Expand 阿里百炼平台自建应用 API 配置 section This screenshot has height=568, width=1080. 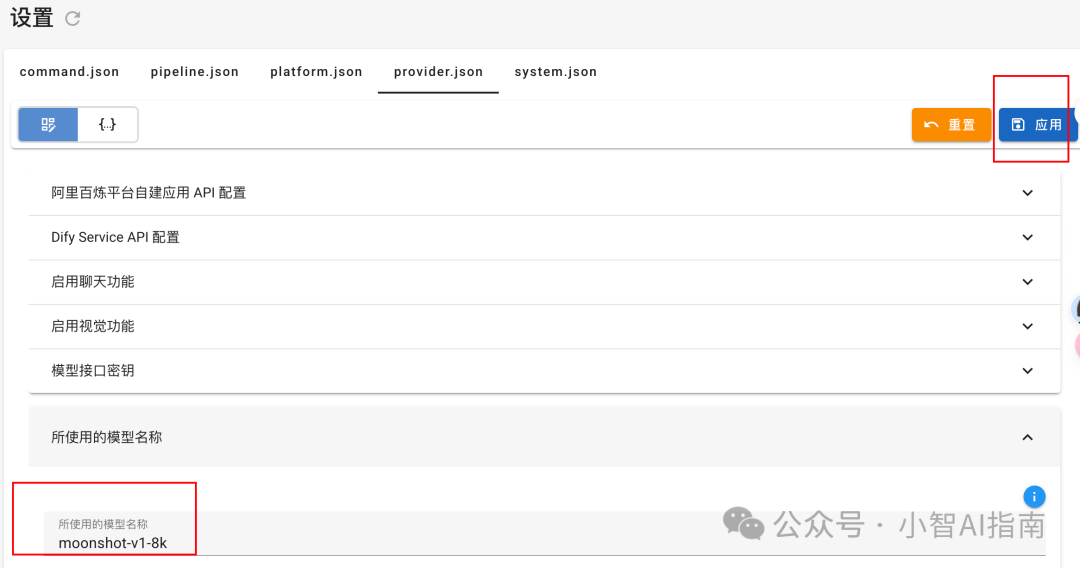[x=1027, y=193]
